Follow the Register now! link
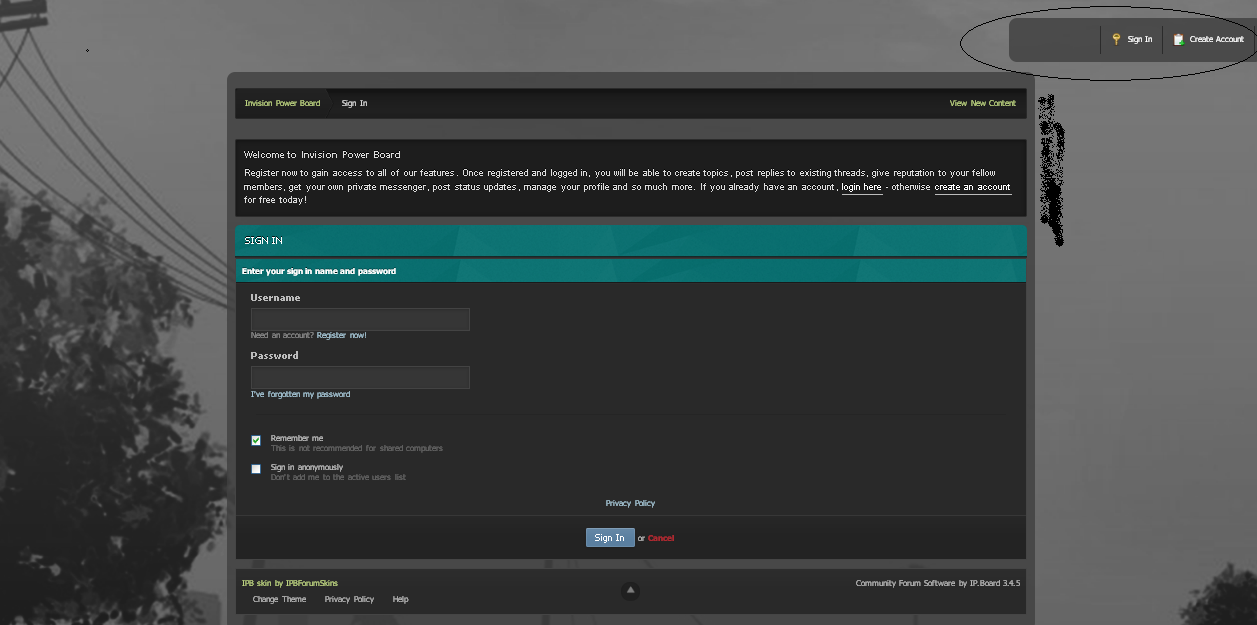The height and width of the screenshot is (625, 1257). 341,335
